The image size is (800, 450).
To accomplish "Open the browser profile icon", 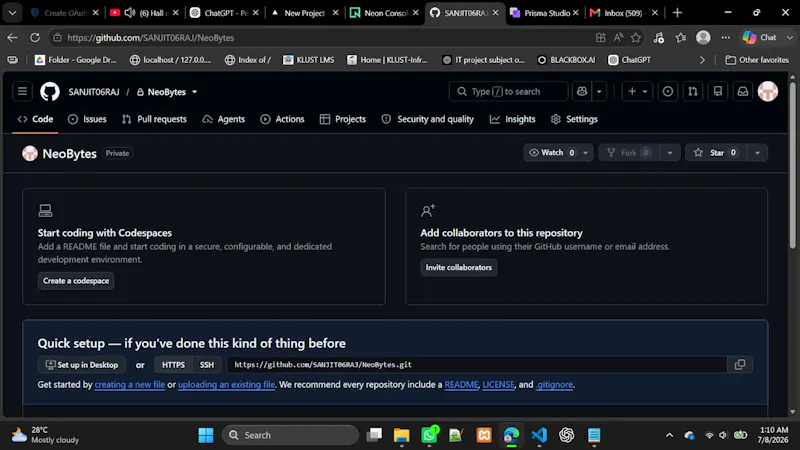I will (x=703, y=37).
